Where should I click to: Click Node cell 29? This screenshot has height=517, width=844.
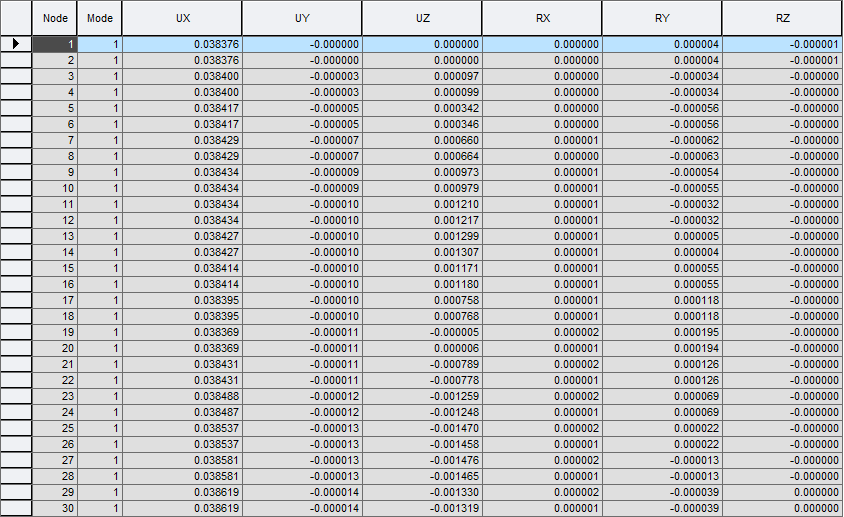click(x=55, y=492)
